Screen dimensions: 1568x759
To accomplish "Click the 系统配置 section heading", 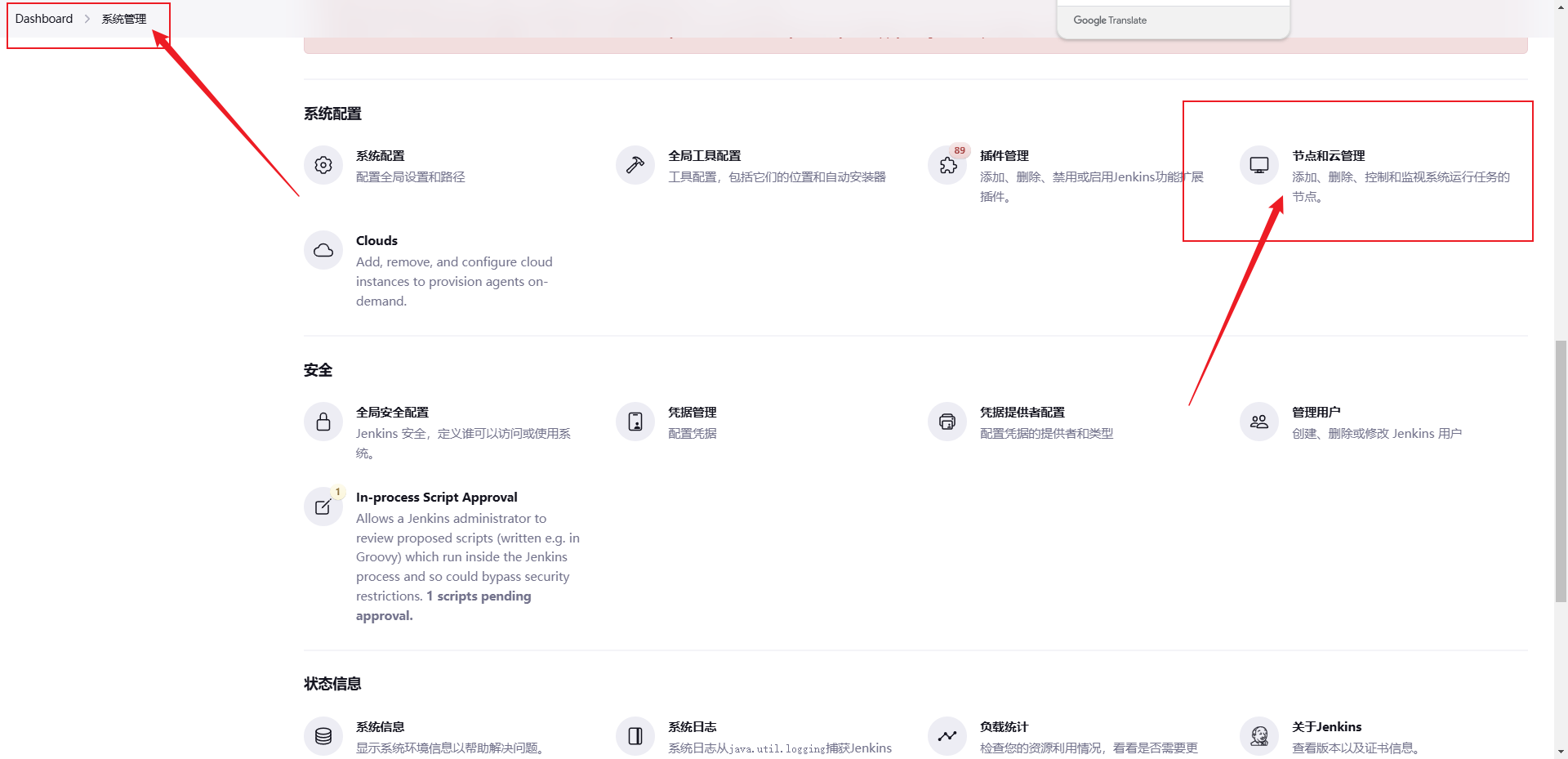I will 332,114.
